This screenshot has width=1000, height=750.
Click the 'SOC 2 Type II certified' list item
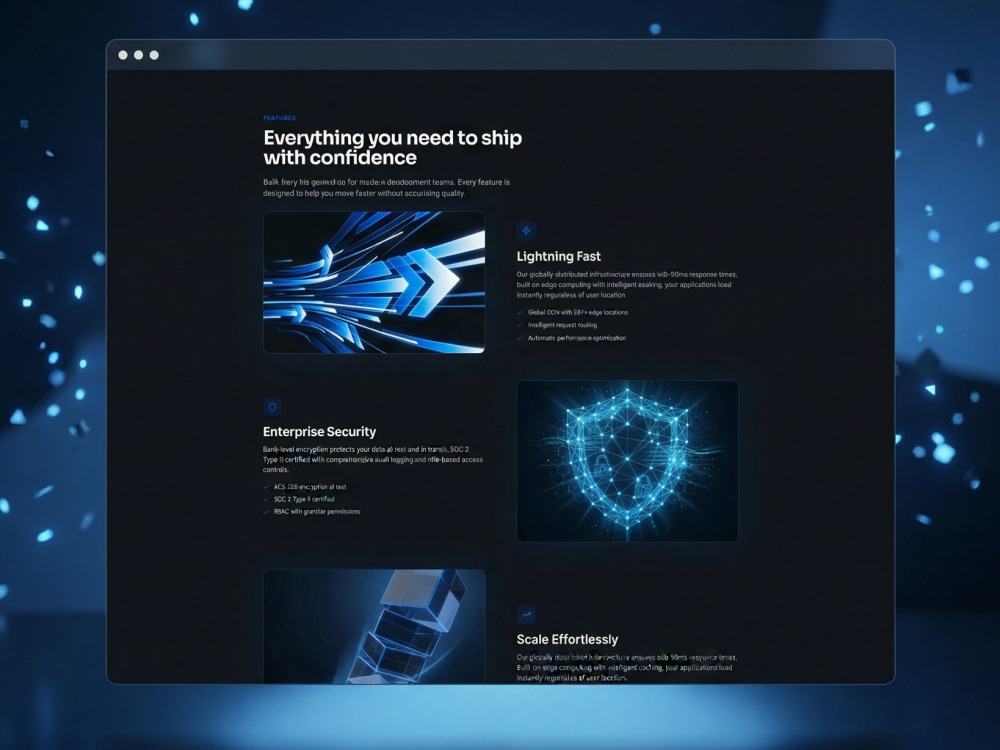coord(304,499)
